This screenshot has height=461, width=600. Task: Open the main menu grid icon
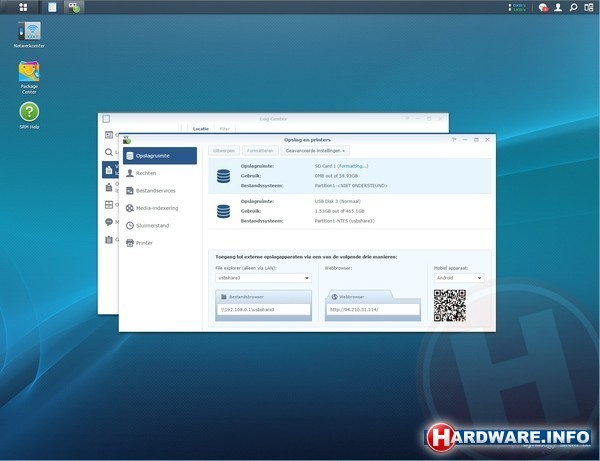pyautogui.click(x=23, y=7)
